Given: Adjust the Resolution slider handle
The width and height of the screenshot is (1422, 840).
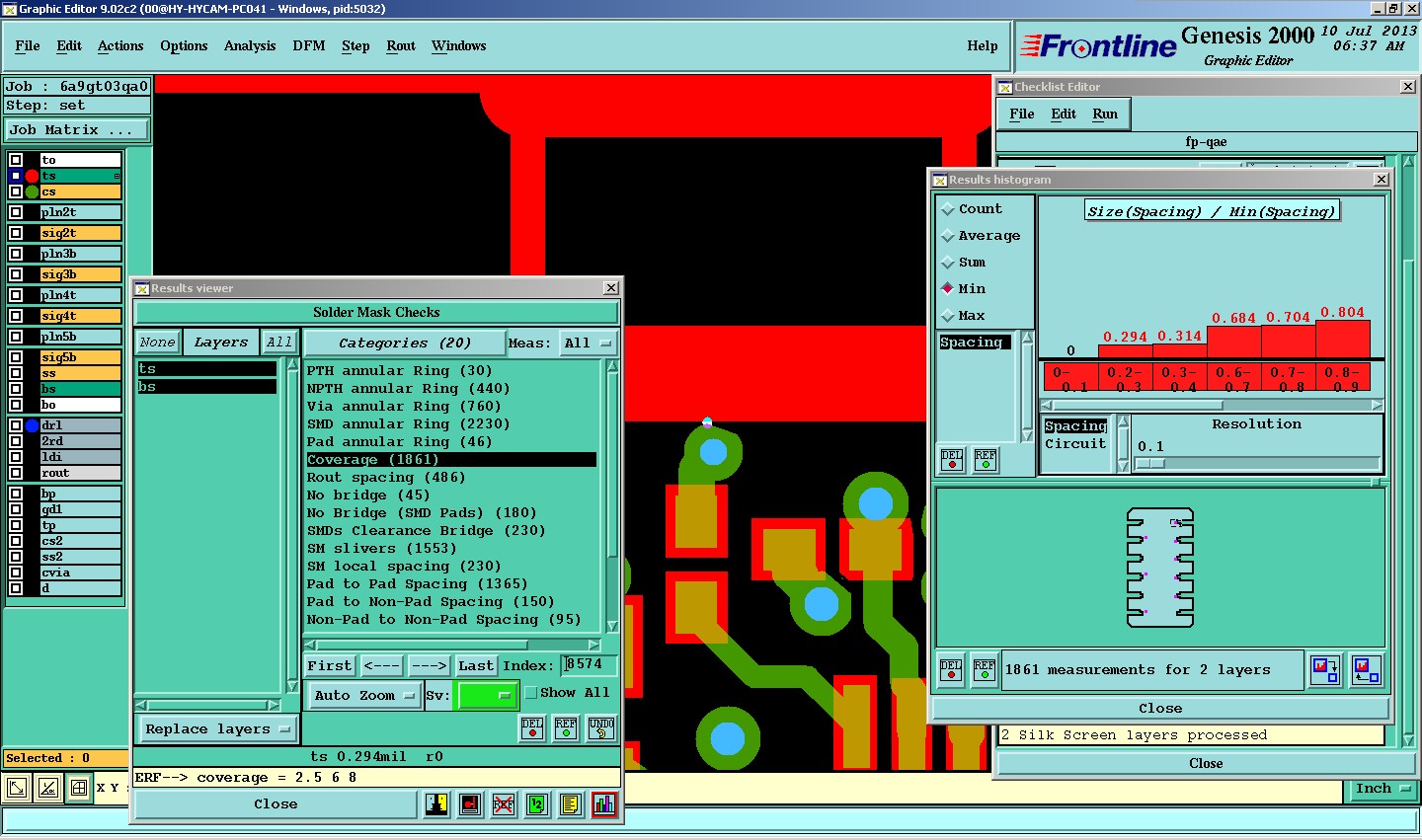Looking at the screenshot, I should [1150, 463].
